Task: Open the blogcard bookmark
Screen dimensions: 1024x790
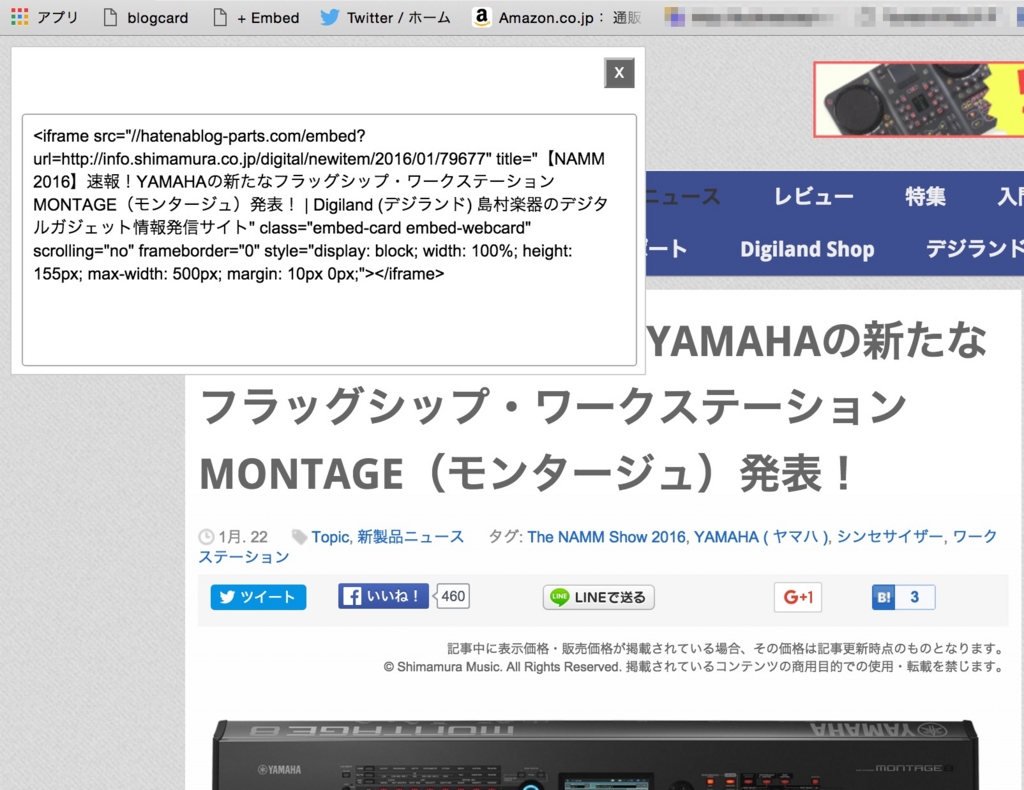Action: (146, 18)
